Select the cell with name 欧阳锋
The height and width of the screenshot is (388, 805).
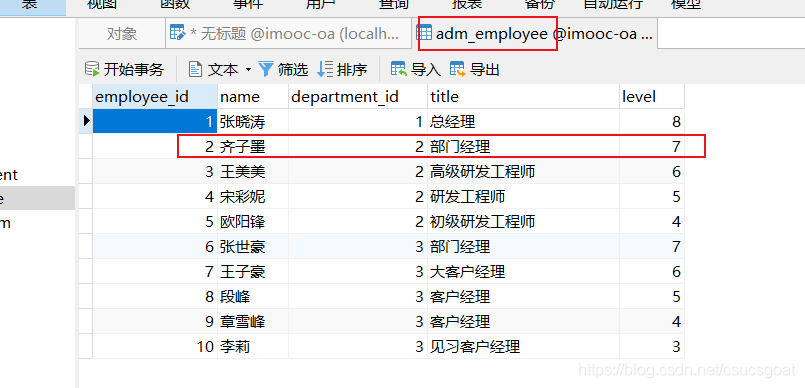click(x=253, y=222)
